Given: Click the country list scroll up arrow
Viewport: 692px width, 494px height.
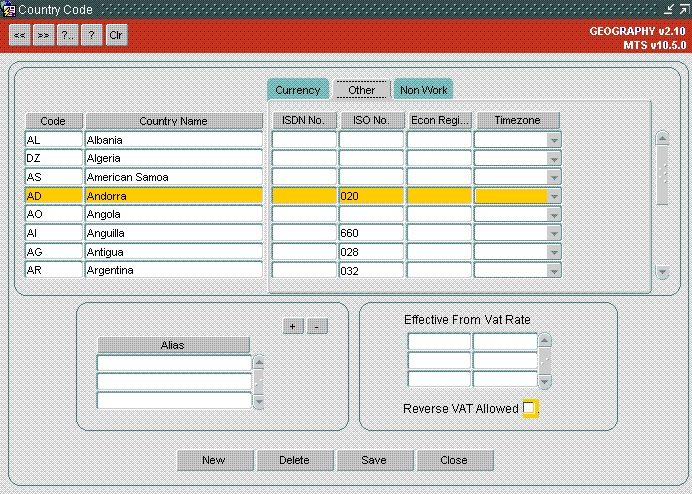Looking at the screenshot, I should pos(662,138).
